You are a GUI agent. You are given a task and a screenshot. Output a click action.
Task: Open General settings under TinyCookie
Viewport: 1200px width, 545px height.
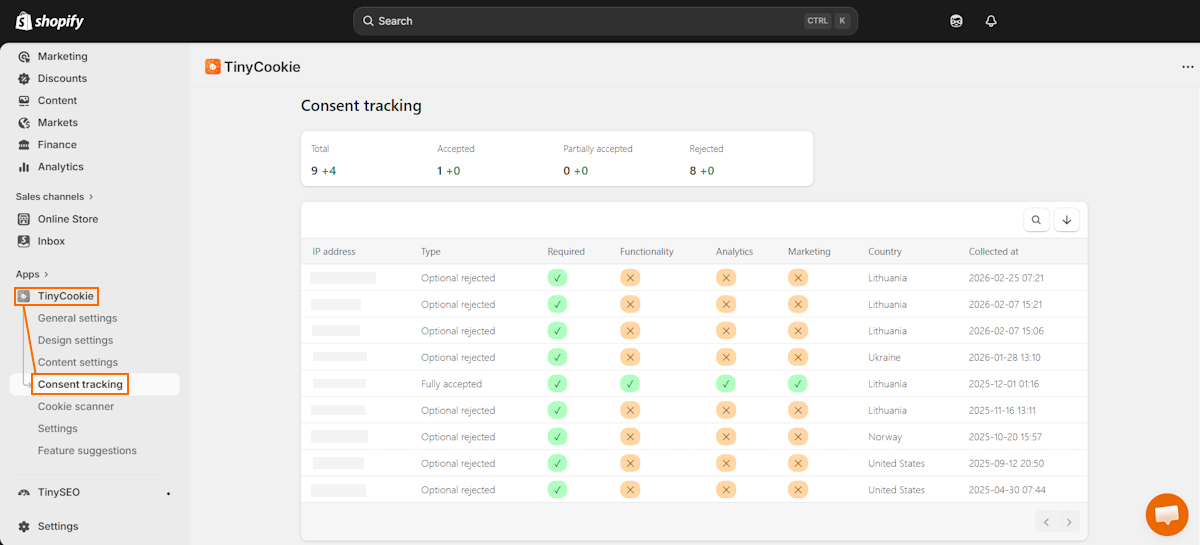point(77,318)
